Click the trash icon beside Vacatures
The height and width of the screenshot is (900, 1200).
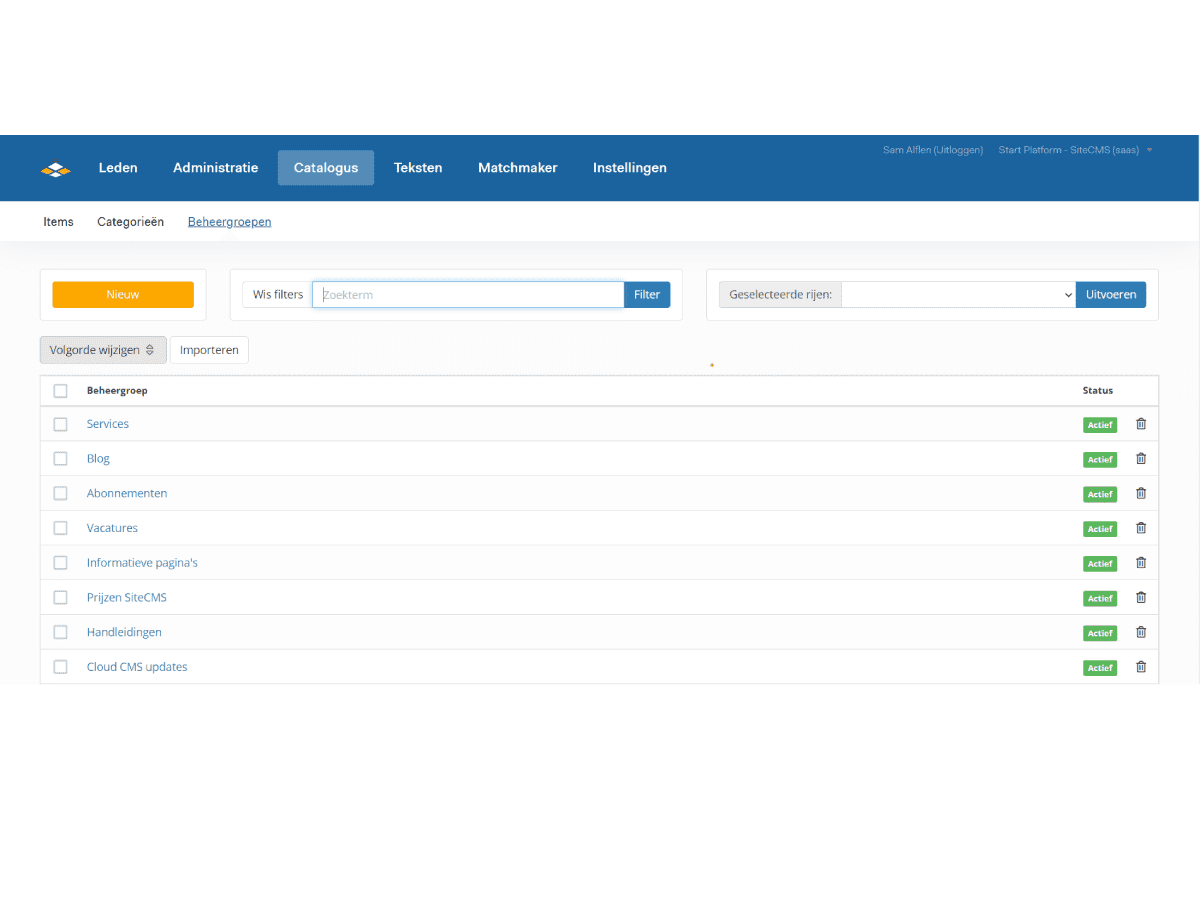(1141, 528)
